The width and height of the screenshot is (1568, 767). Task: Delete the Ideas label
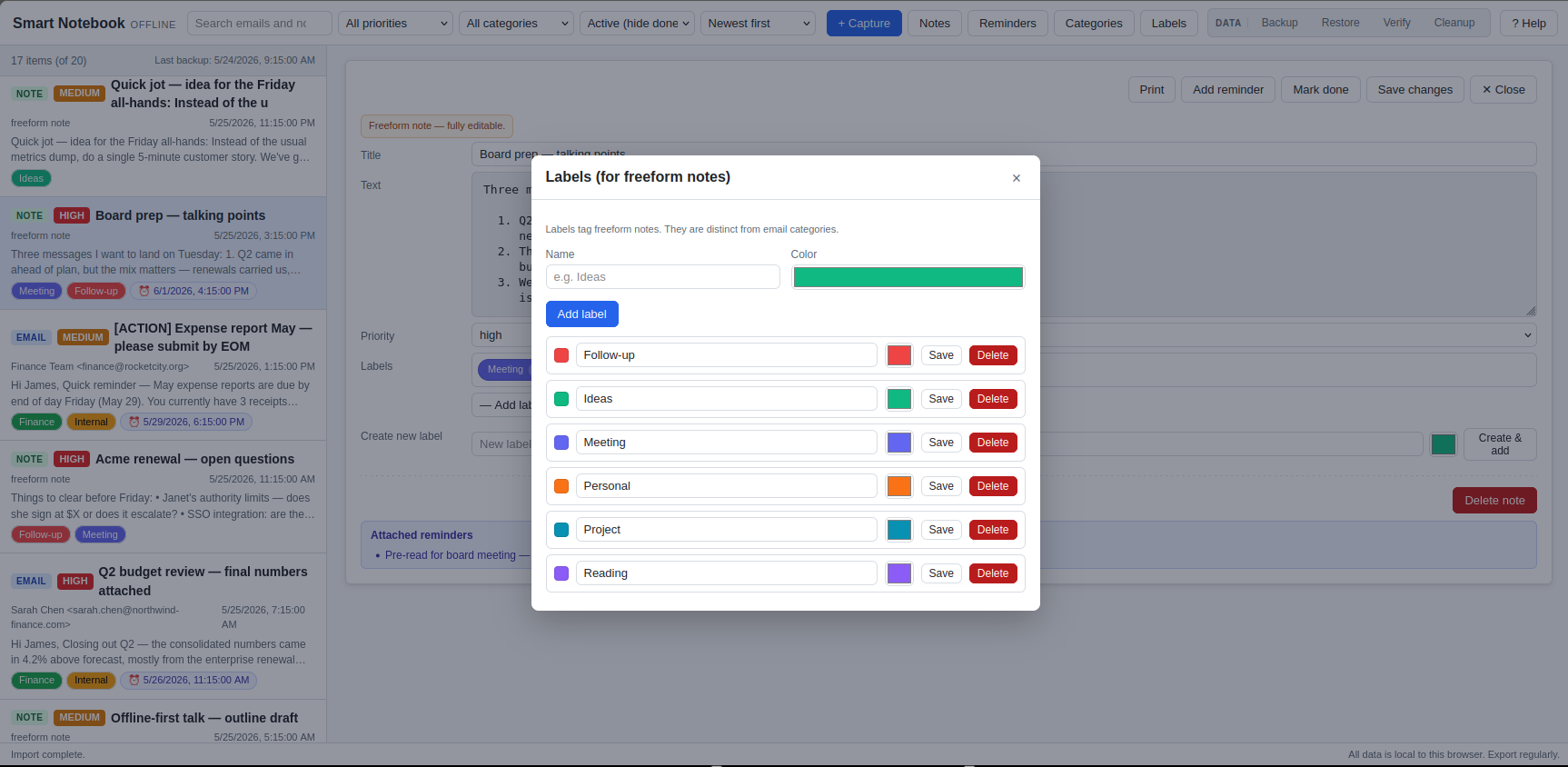(992, 399)
